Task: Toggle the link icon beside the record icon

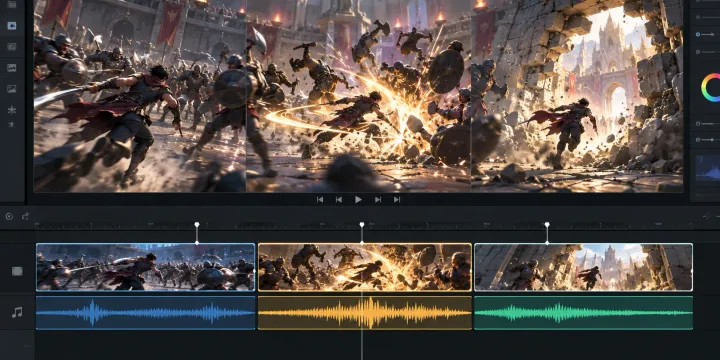Action: [25, 216]
